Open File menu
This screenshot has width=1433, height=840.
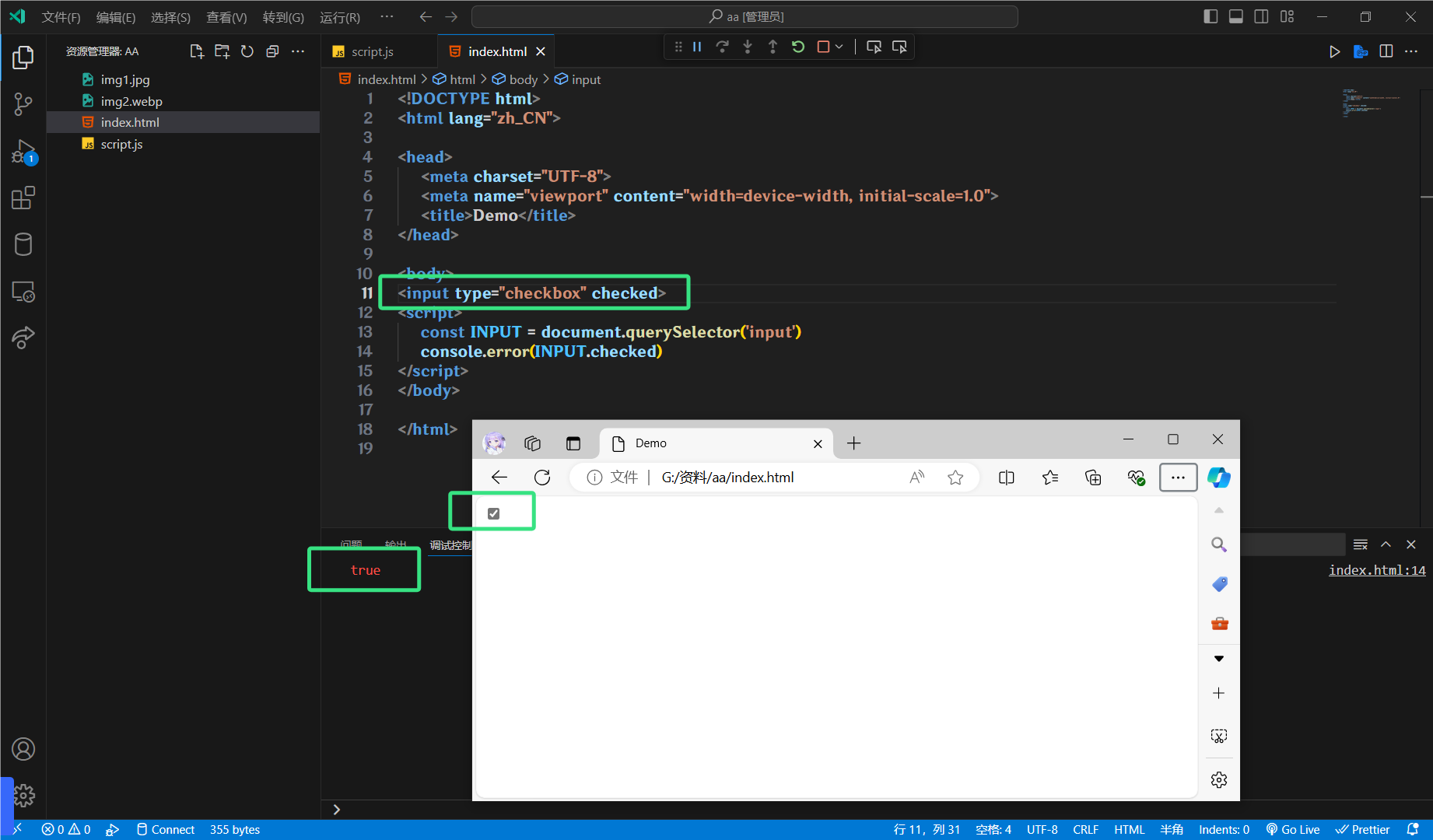pos(61,17)
